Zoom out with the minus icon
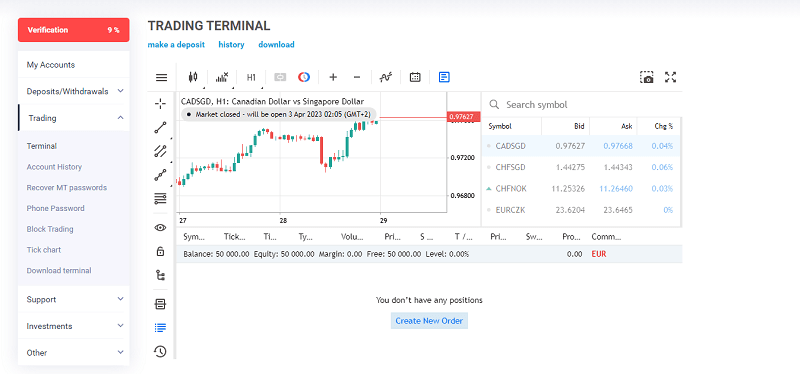 pos(357,78)
